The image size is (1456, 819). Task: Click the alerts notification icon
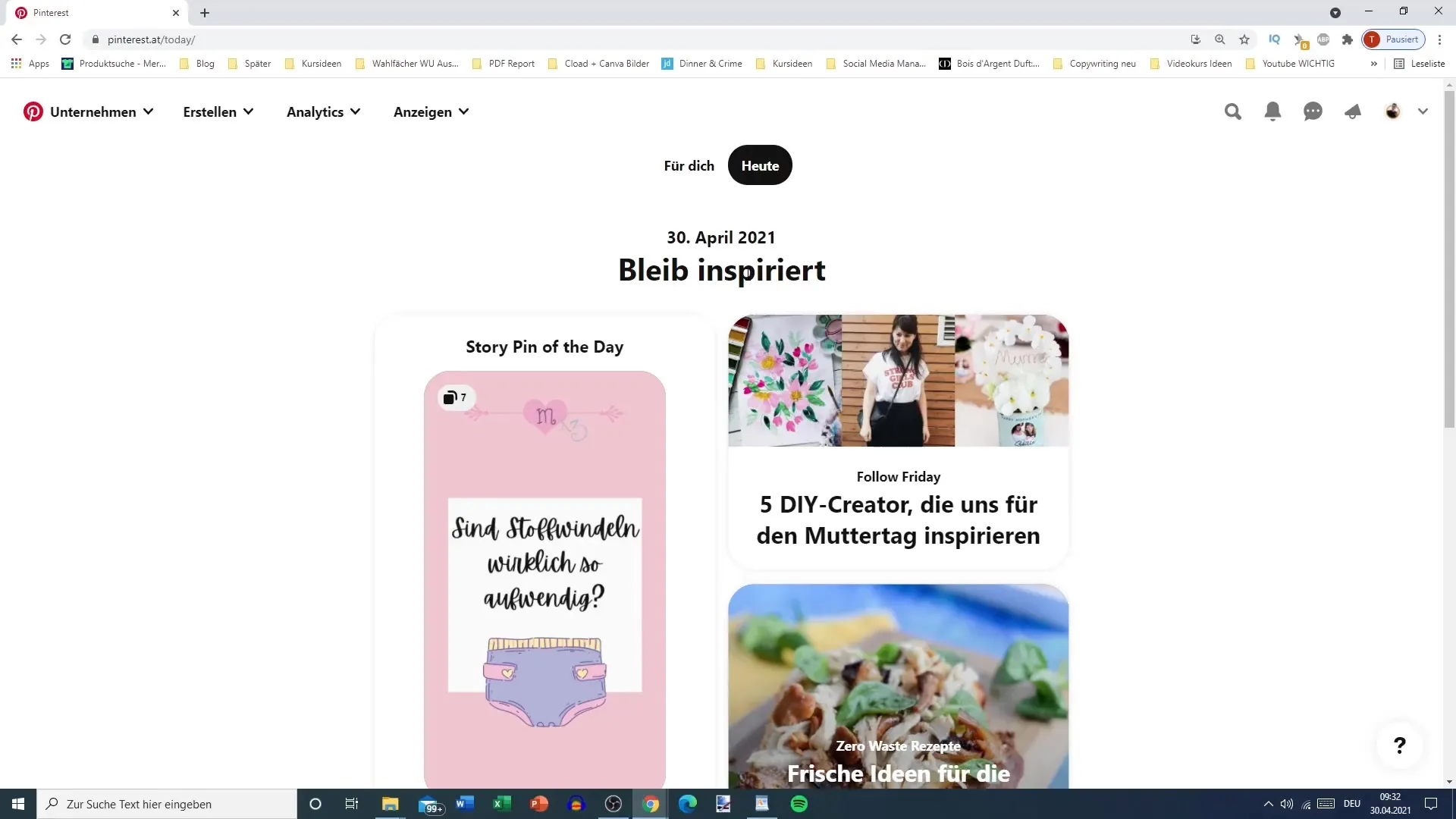click(1272, 111)
